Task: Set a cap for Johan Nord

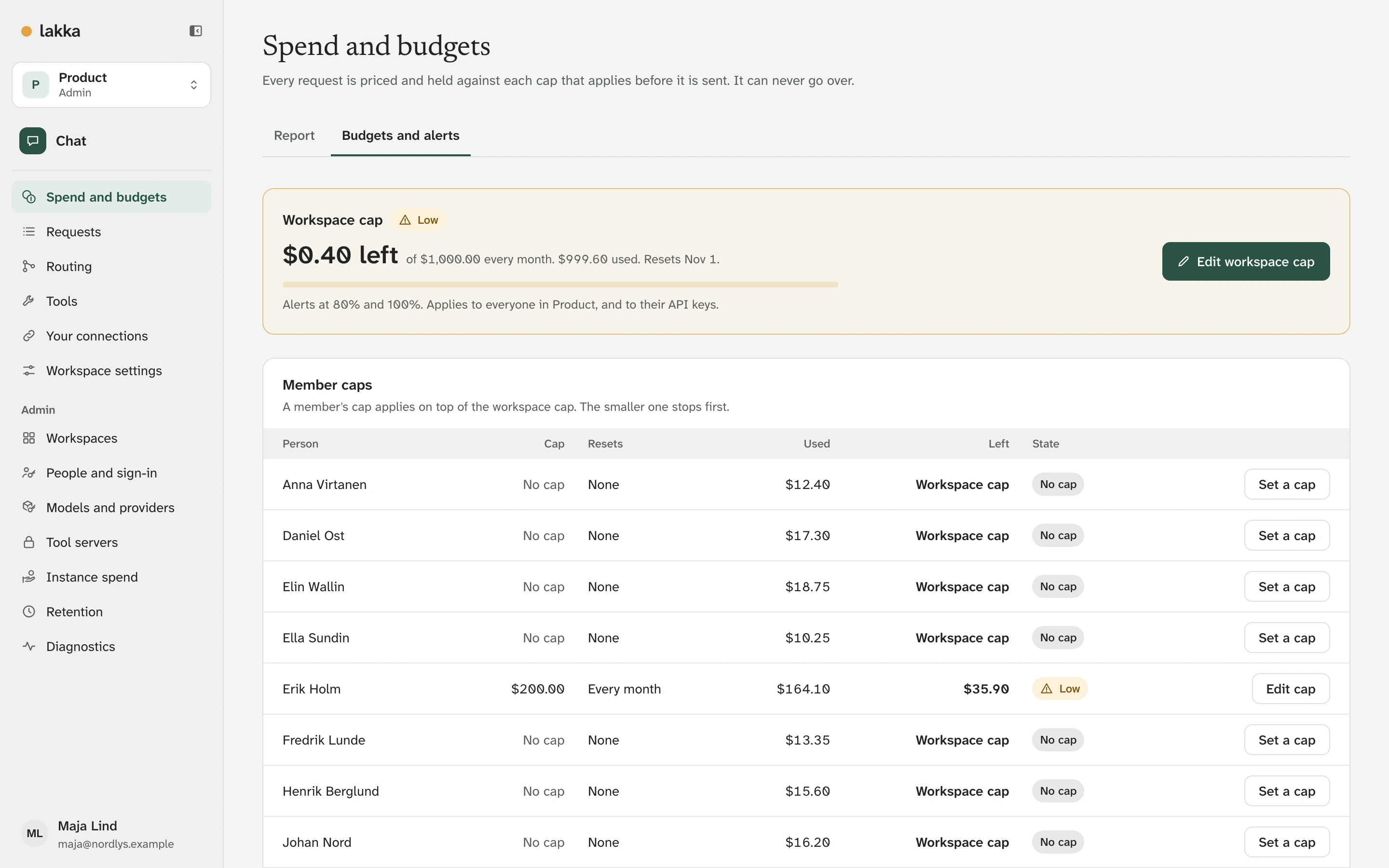Action: click(1287, 842)
